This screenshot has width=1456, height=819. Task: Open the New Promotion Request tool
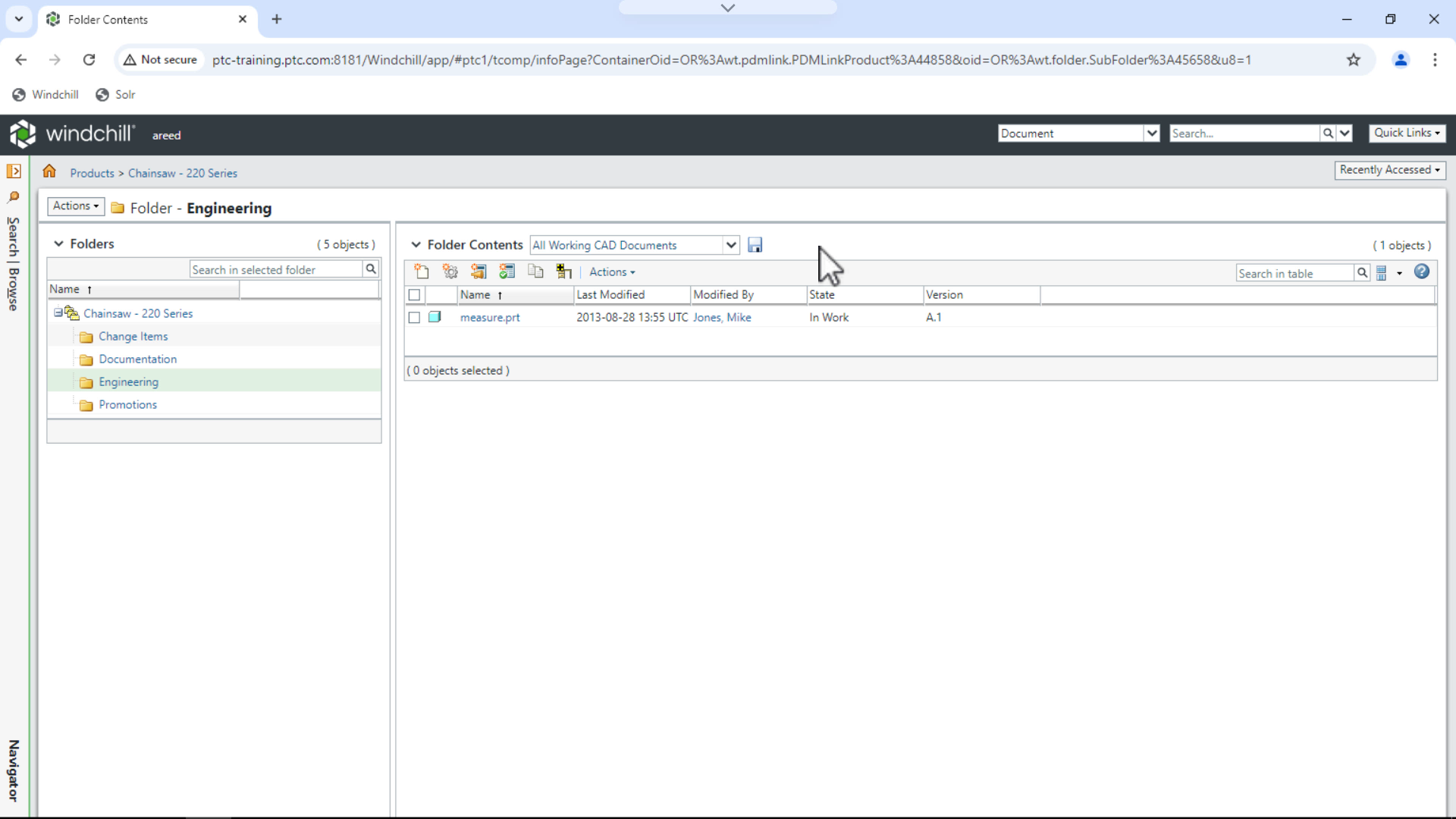click(x=479, y=271)
